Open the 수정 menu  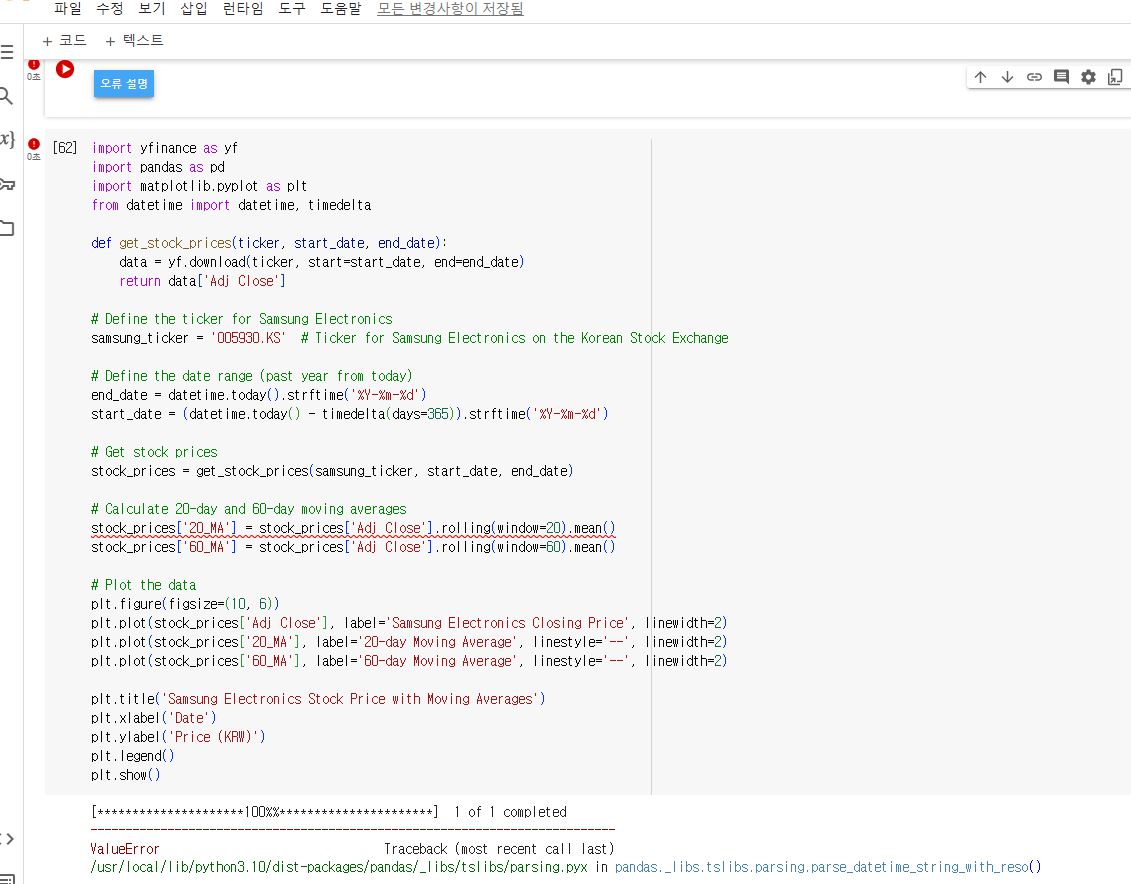point(110,9)
